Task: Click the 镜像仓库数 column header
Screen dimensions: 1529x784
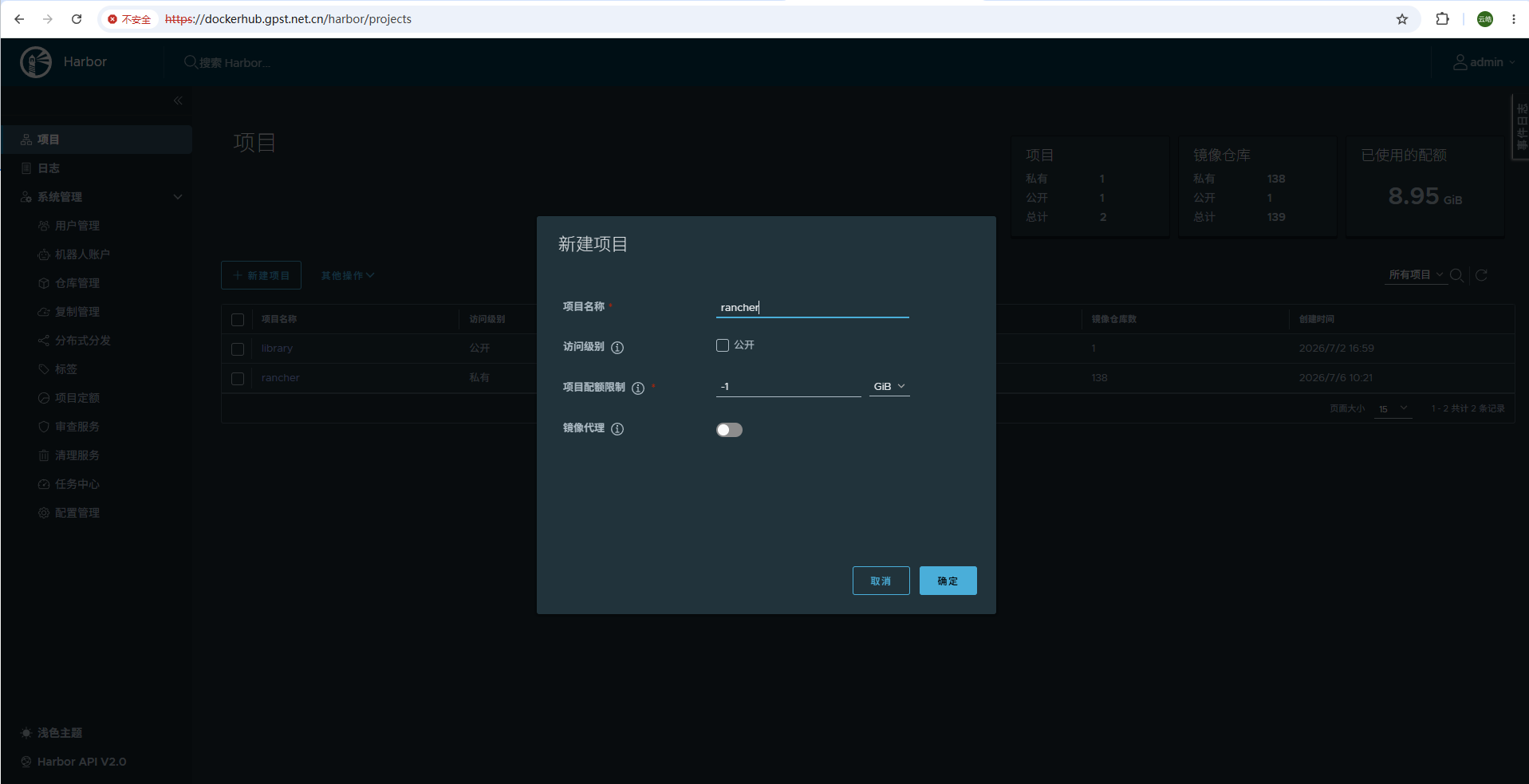Action: [x=1113, y=319]
